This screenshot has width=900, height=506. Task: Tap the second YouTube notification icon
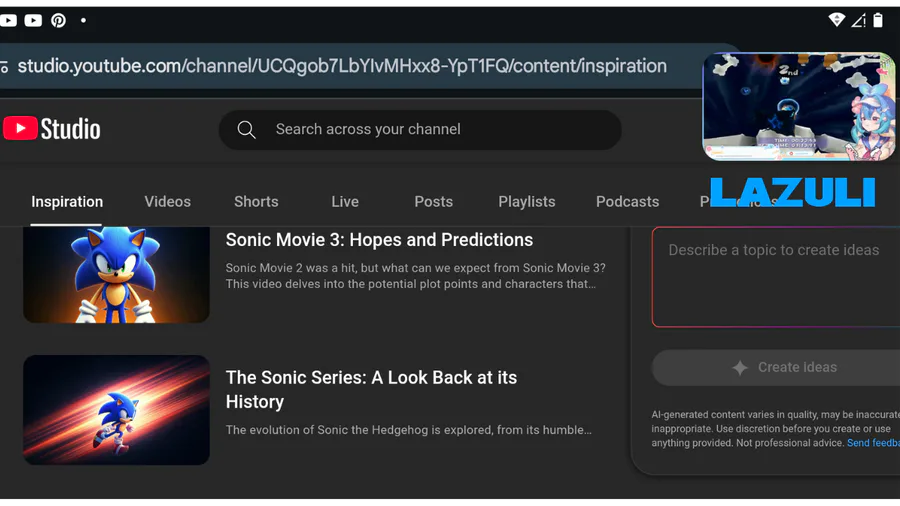click(x=33, y=21)
